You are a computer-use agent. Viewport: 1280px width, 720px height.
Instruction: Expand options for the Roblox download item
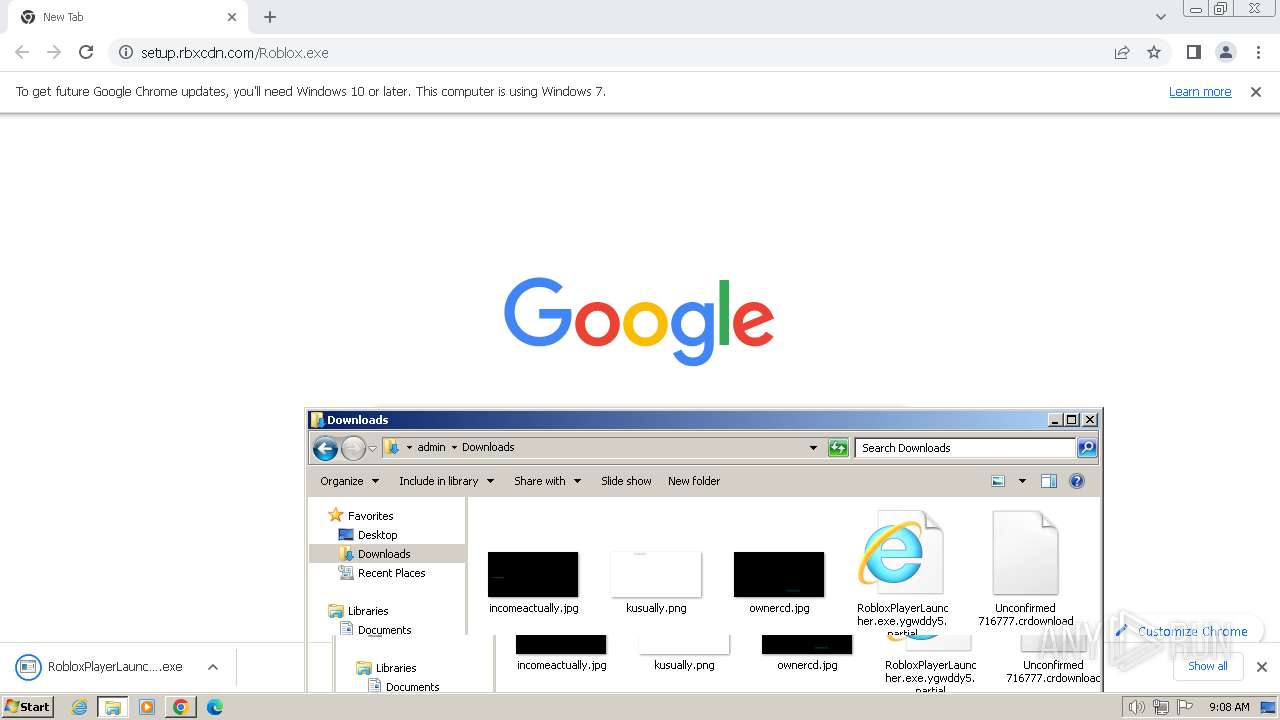[x=213, y=667]
